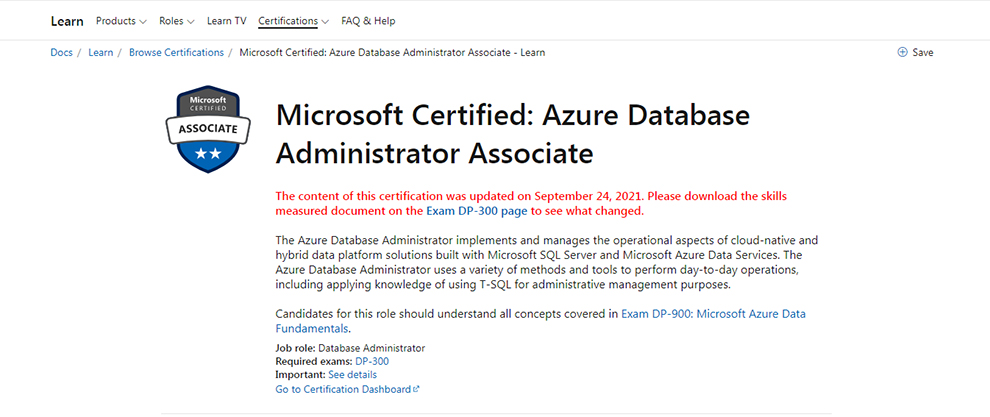
Task: Click the 'Job role: Database Administrator' text
Action: coord(350,348)
